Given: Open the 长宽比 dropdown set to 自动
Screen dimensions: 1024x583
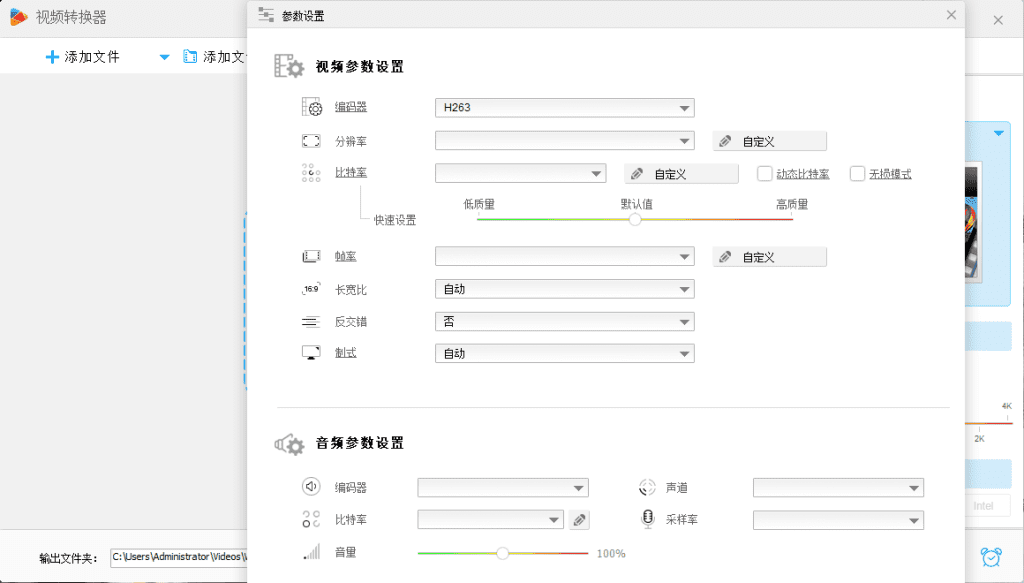Looking at the screenshot, I should (x=563, y=288).
